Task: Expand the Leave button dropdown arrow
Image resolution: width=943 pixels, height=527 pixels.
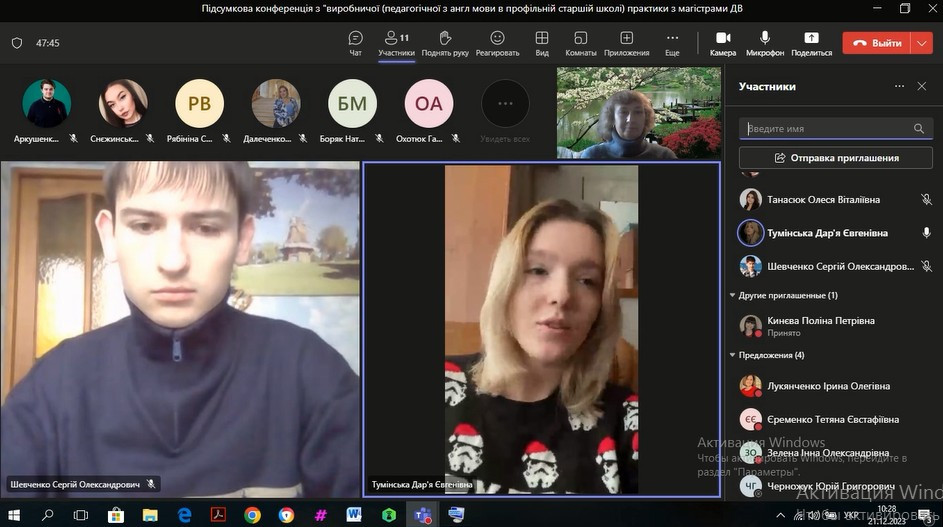Action: [x=921, y=43]
